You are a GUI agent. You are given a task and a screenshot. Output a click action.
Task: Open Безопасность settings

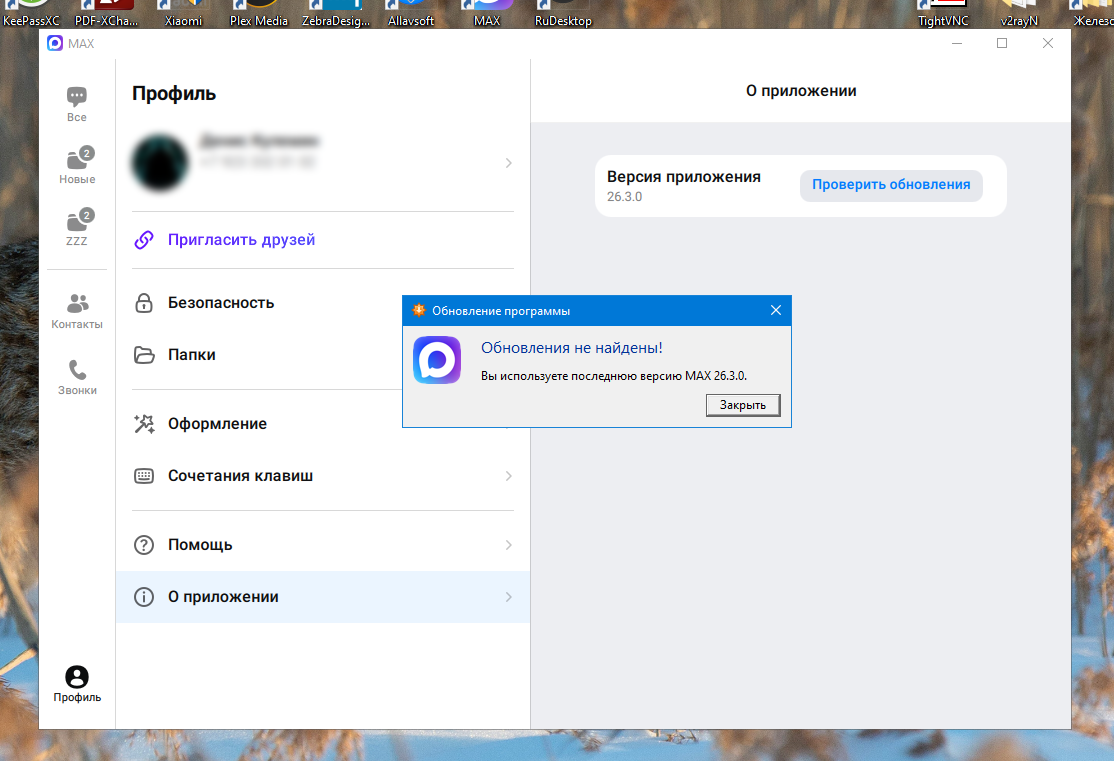click(x=323, y=303)
